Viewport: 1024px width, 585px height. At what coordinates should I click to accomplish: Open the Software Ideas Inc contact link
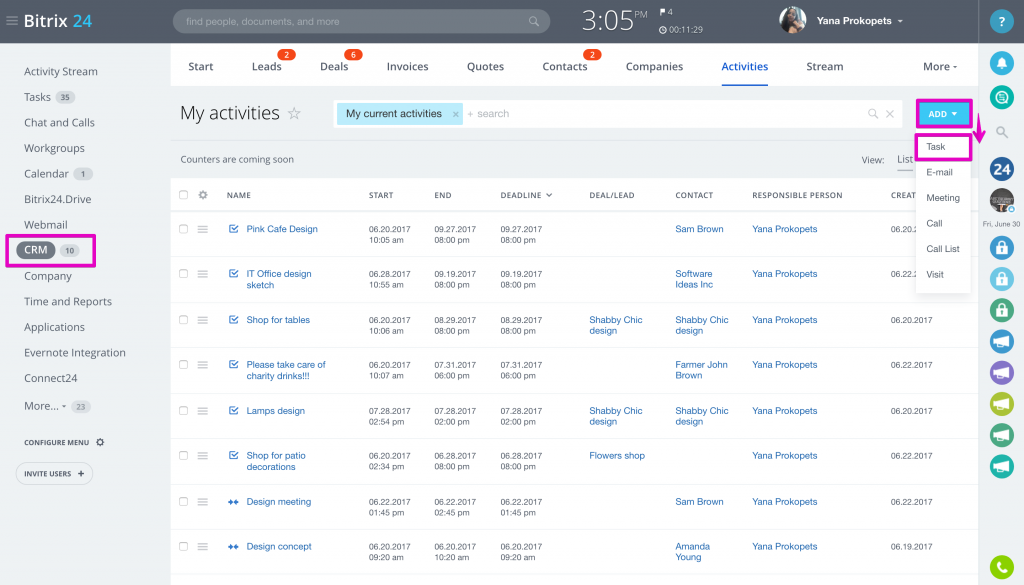pos(694,279)
